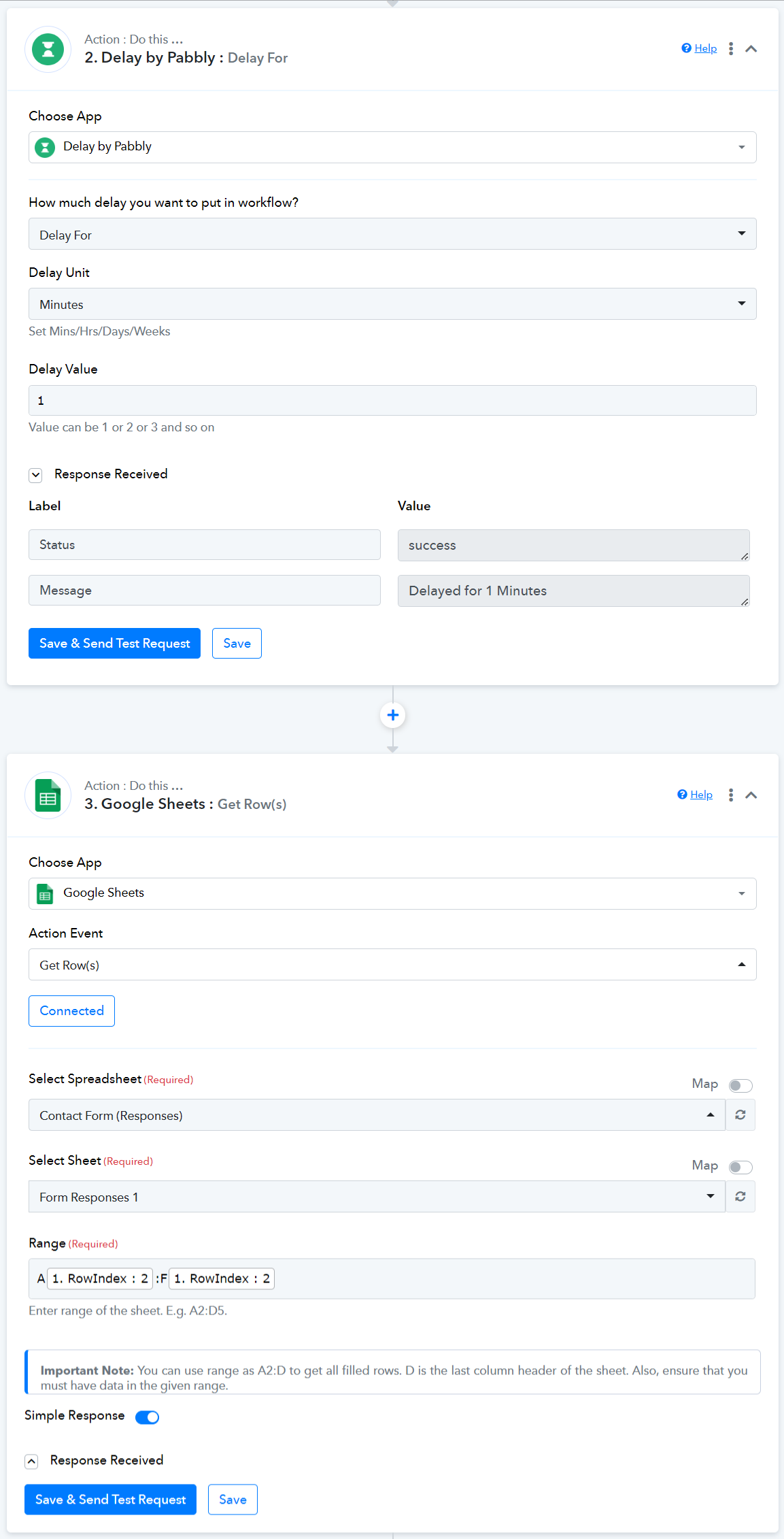Add a step with the plus icon
Screen dimensions: 784x1539
click(x=392, y=714)
